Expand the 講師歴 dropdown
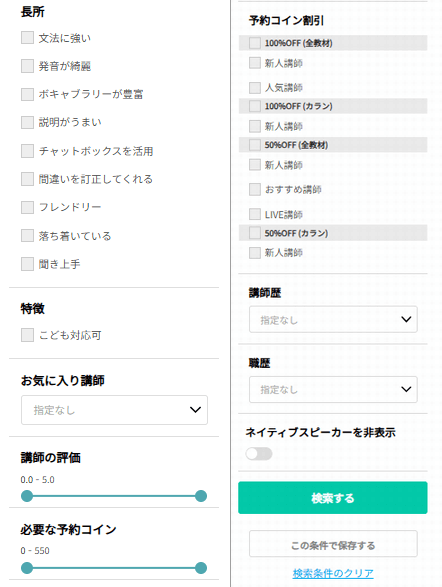The width and height of the screenshot is (442, 587). point(333,319)
